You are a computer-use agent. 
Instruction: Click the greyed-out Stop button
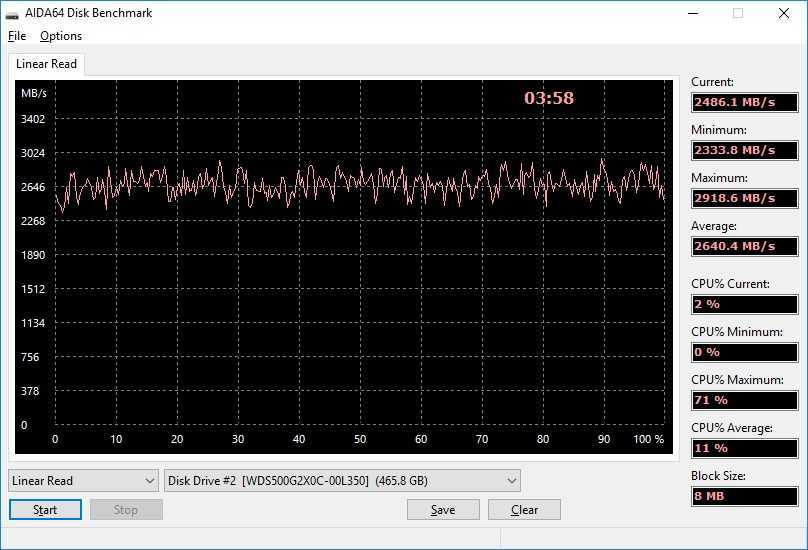point(126,509)
